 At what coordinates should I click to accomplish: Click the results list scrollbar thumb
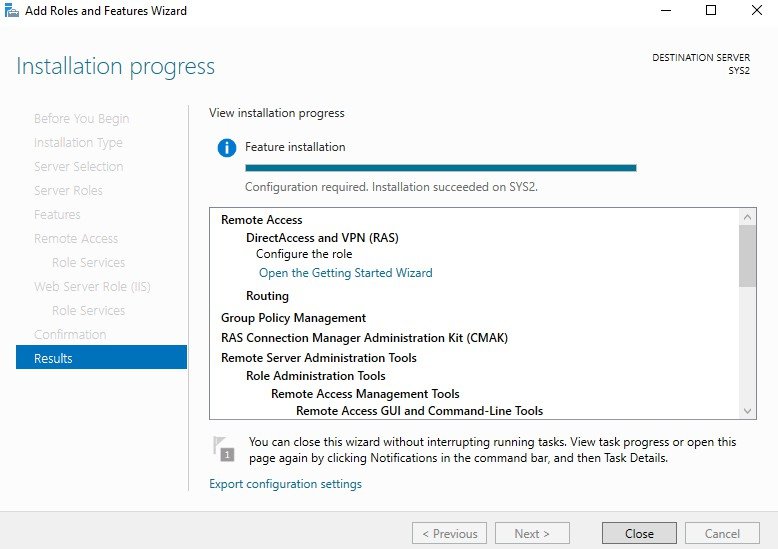747,256
